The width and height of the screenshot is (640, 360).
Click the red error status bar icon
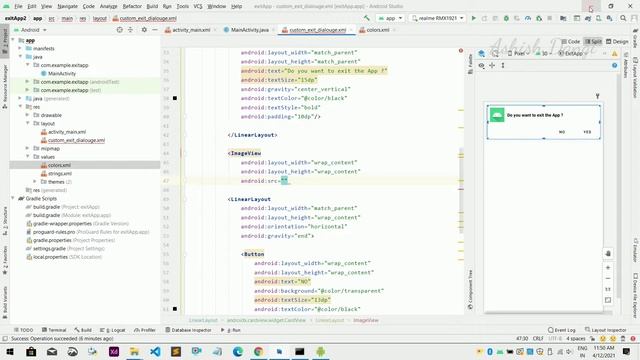click(633, 339)
